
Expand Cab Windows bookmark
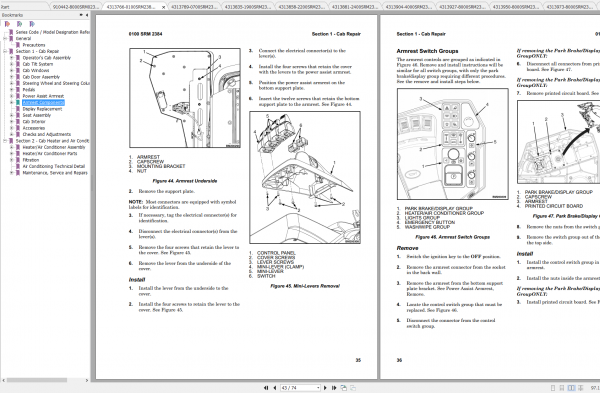(11, 70)
